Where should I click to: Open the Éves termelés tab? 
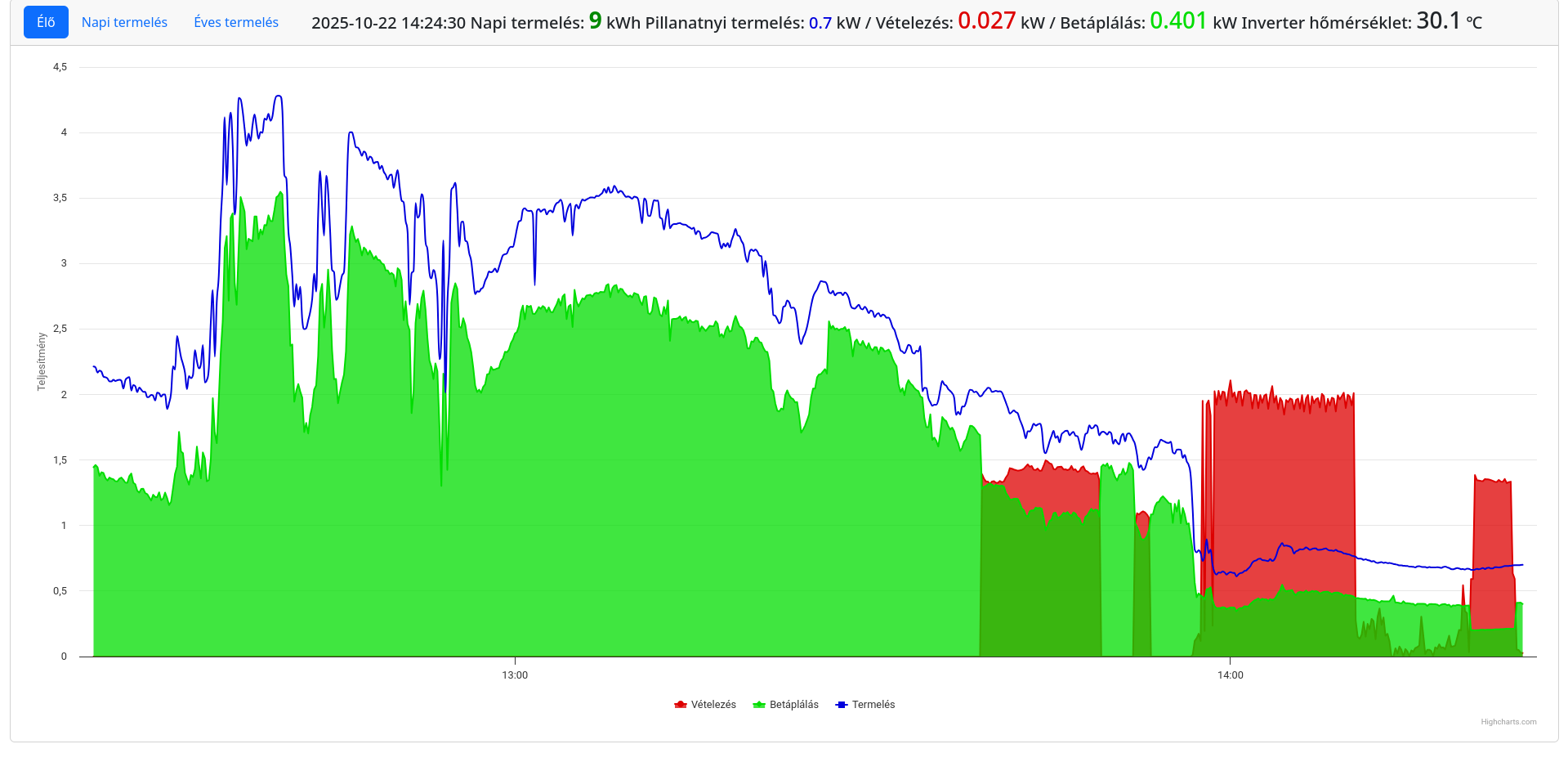[x=236, y=22]
